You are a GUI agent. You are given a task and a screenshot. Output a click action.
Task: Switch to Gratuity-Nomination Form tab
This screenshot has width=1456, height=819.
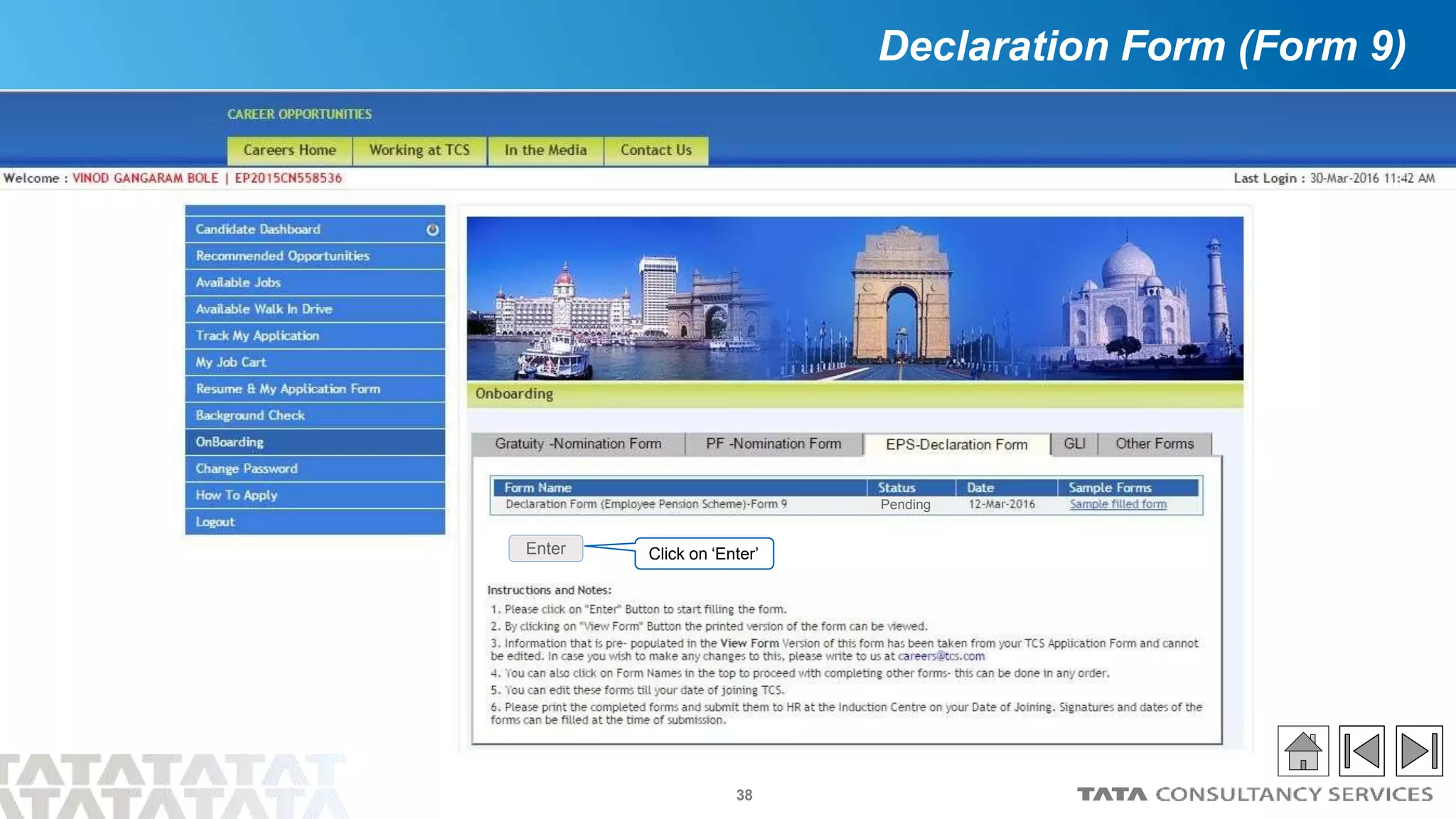click(578, 444)
